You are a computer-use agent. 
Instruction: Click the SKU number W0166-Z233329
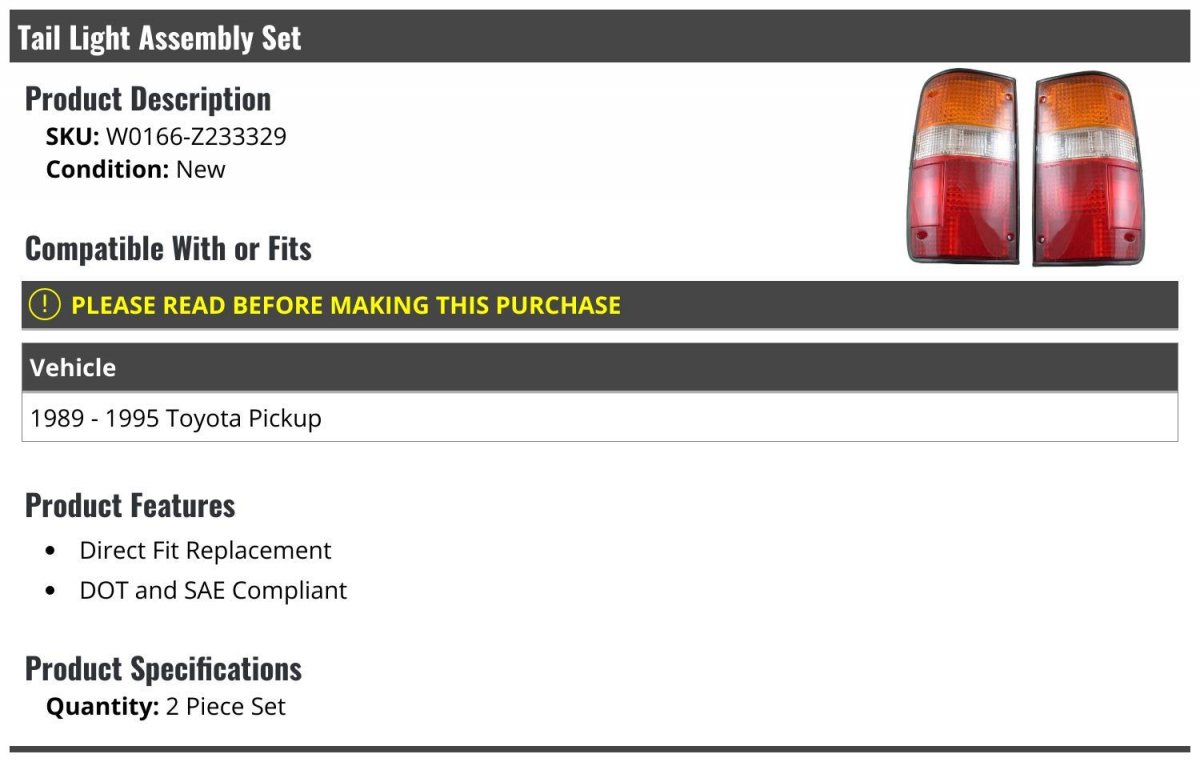click(196, 136)
